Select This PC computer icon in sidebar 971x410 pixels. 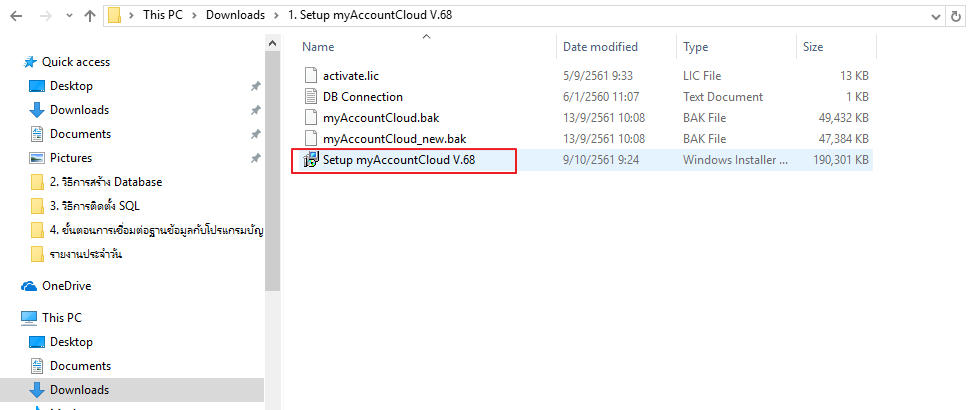point(29,318)
